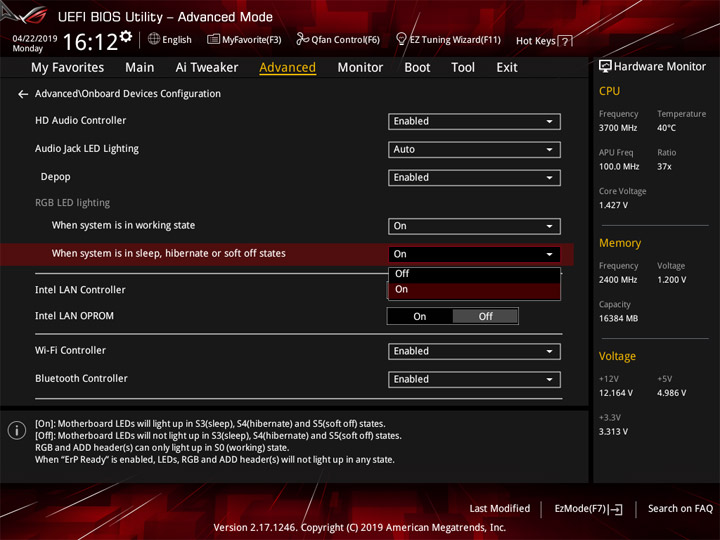Click the Hot Keys question mark icon
Screen dimensions: 720x540
coord(566,41)
